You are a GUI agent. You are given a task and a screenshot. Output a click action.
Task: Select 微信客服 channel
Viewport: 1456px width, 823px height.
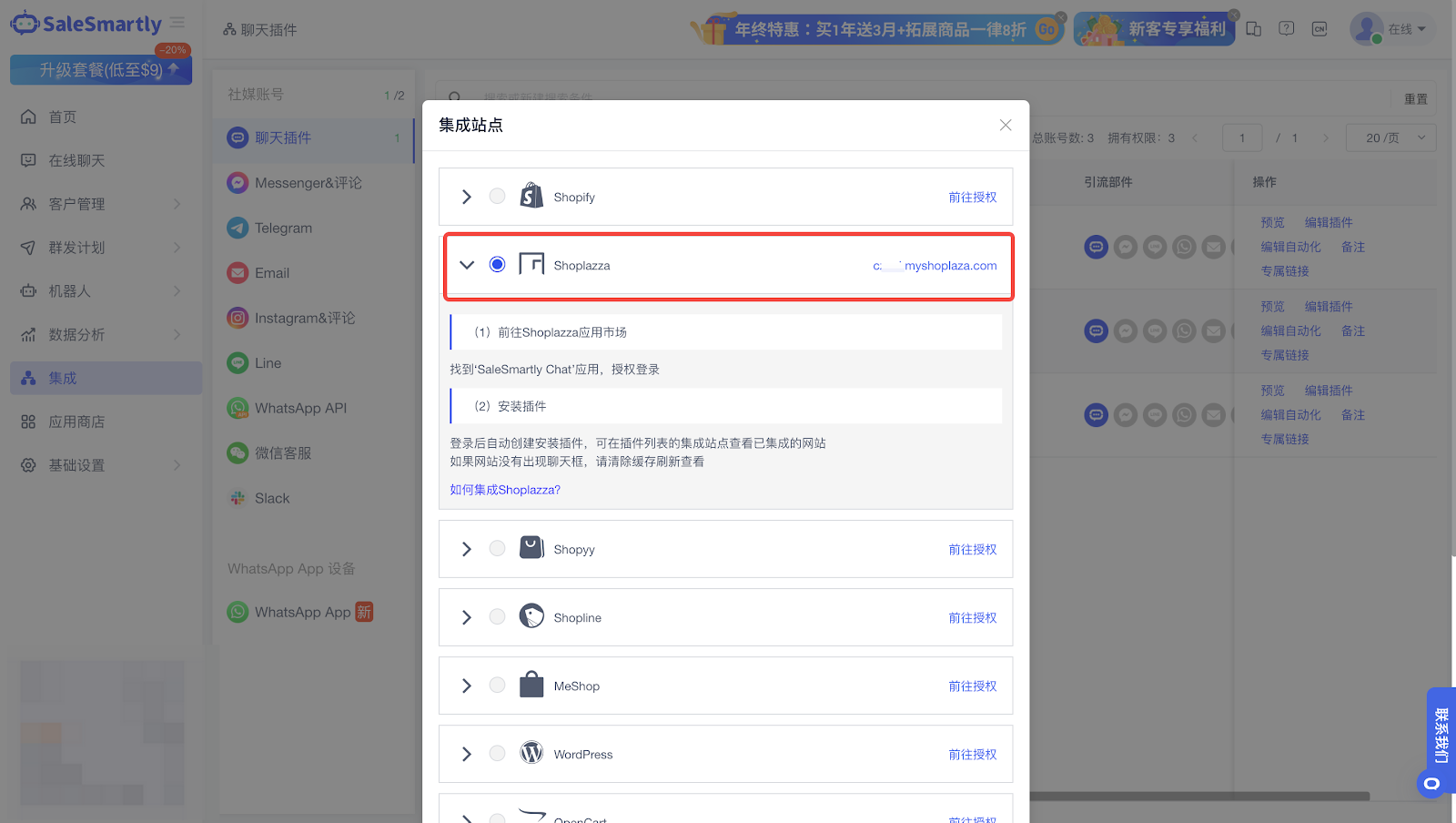[313, 452]
